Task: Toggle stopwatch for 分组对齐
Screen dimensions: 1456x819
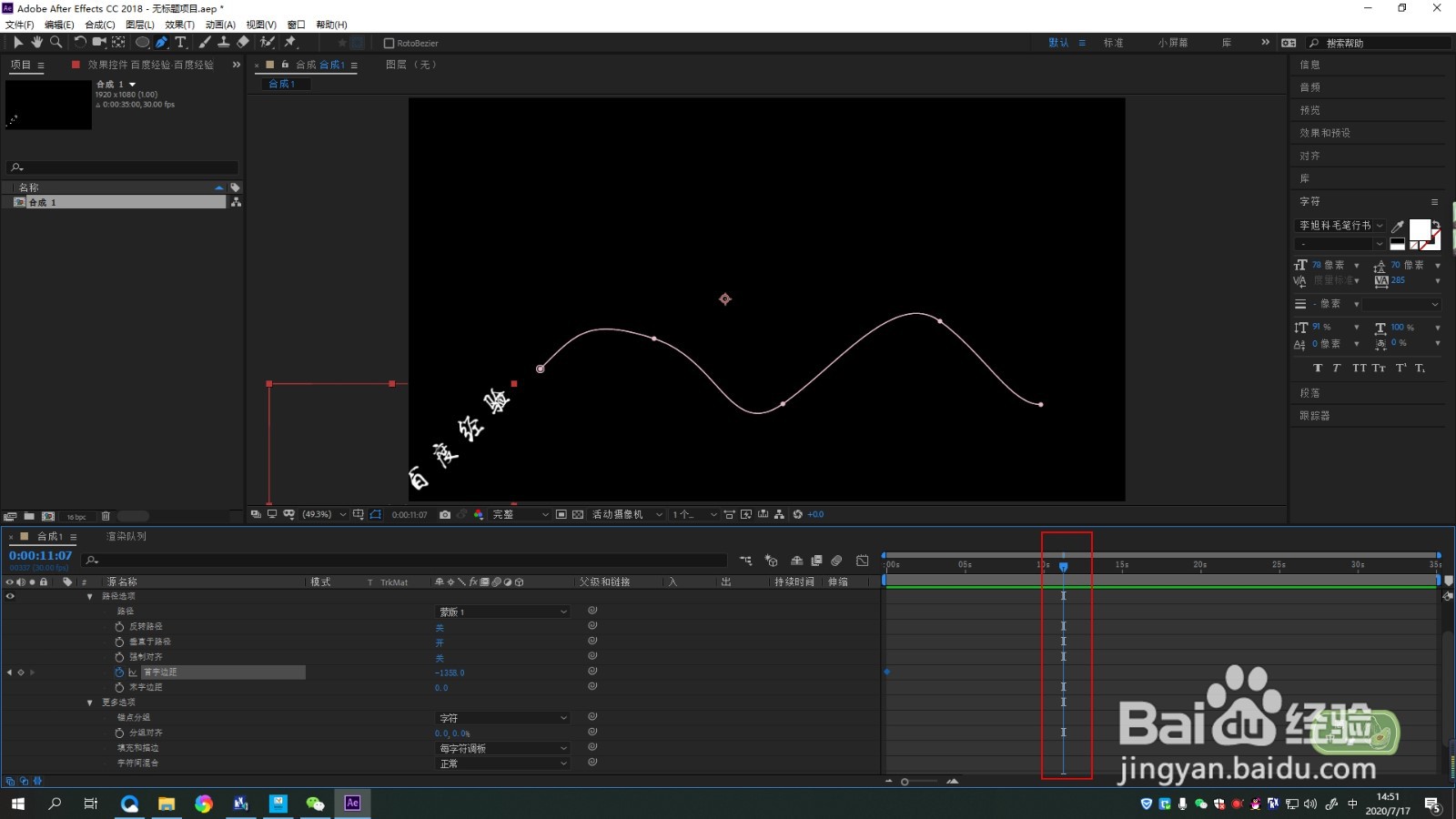Action: [119, 733]
